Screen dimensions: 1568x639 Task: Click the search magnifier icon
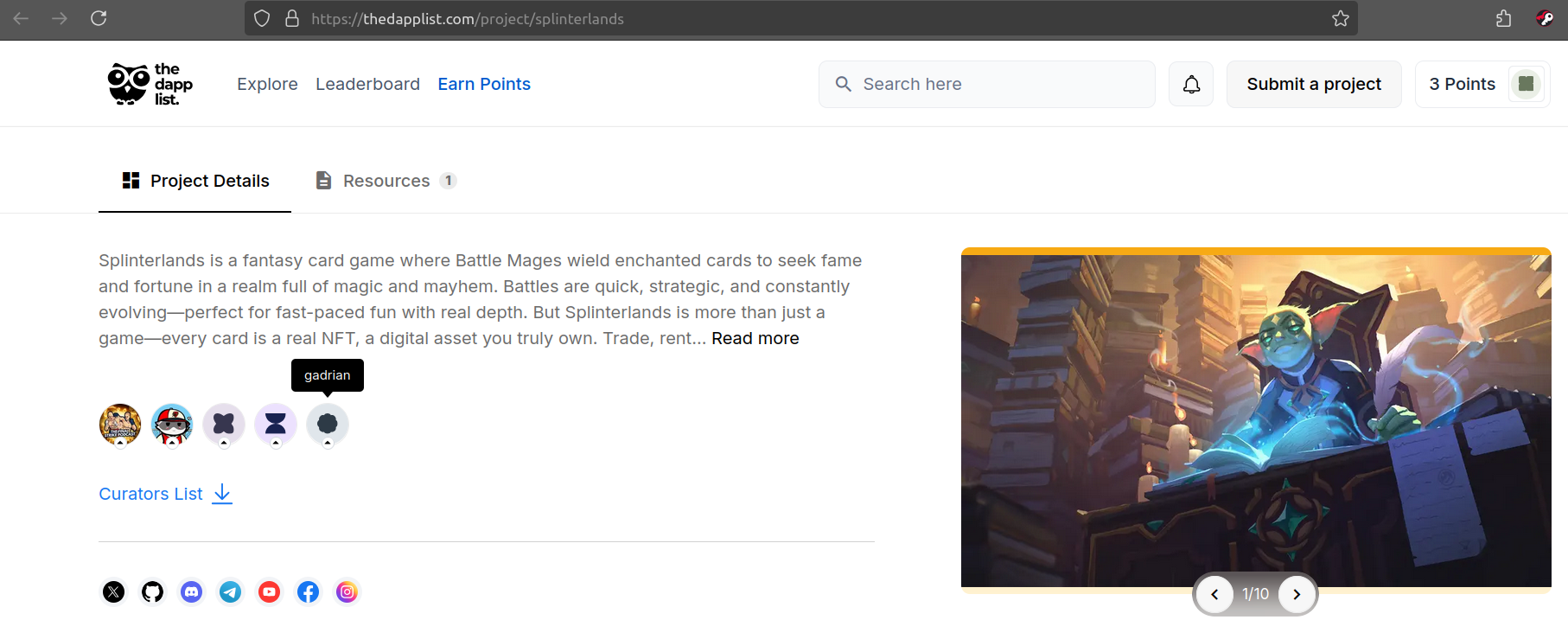844,84
